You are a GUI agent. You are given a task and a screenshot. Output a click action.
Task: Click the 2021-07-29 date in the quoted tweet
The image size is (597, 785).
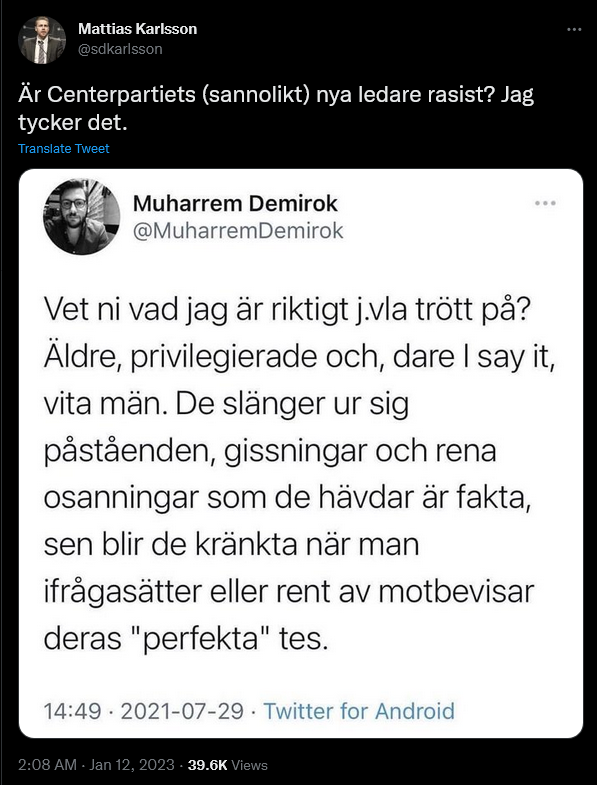point(182,711)
